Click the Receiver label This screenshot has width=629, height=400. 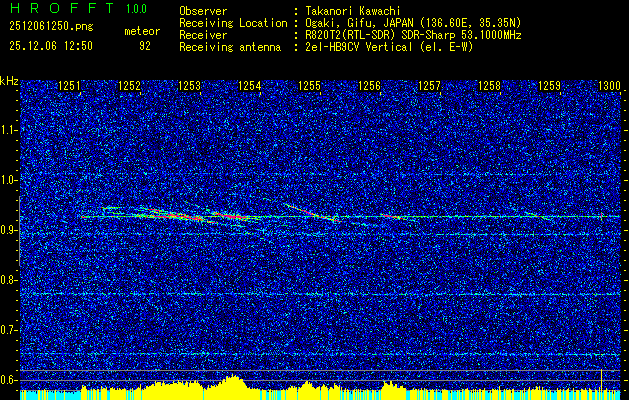pos(203,35)
